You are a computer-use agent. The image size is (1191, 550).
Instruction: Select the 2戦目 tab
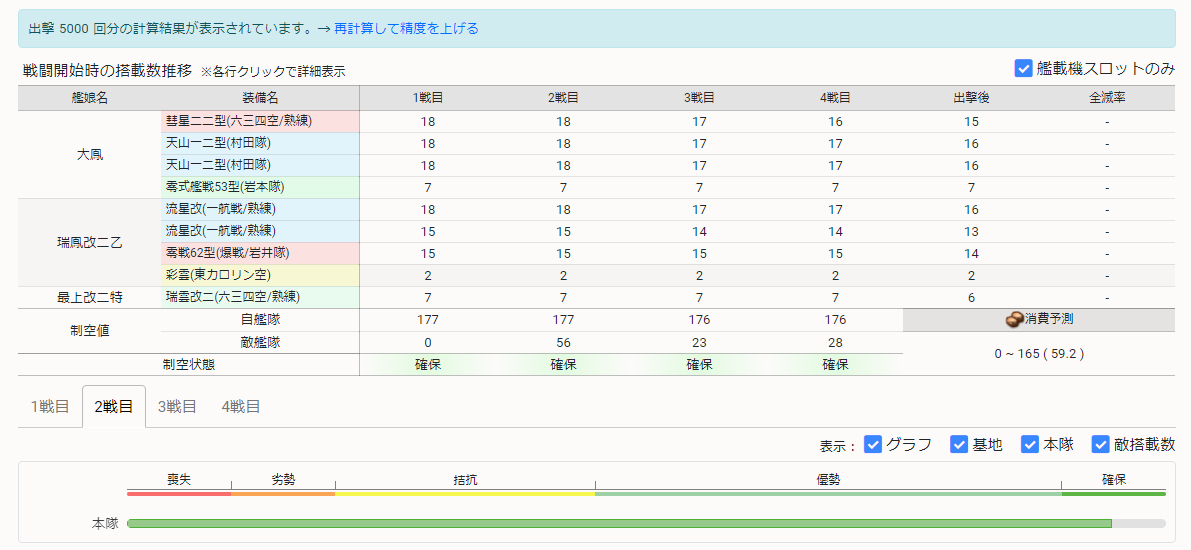pos(114,406)
